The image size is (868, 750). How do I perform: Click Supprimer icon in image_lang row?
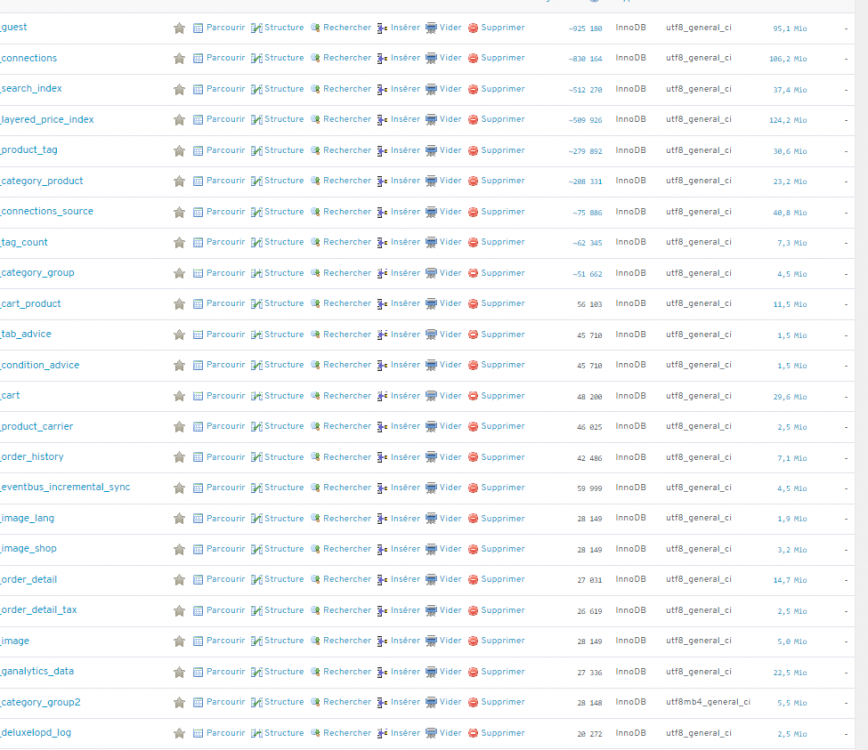(473, 519)
